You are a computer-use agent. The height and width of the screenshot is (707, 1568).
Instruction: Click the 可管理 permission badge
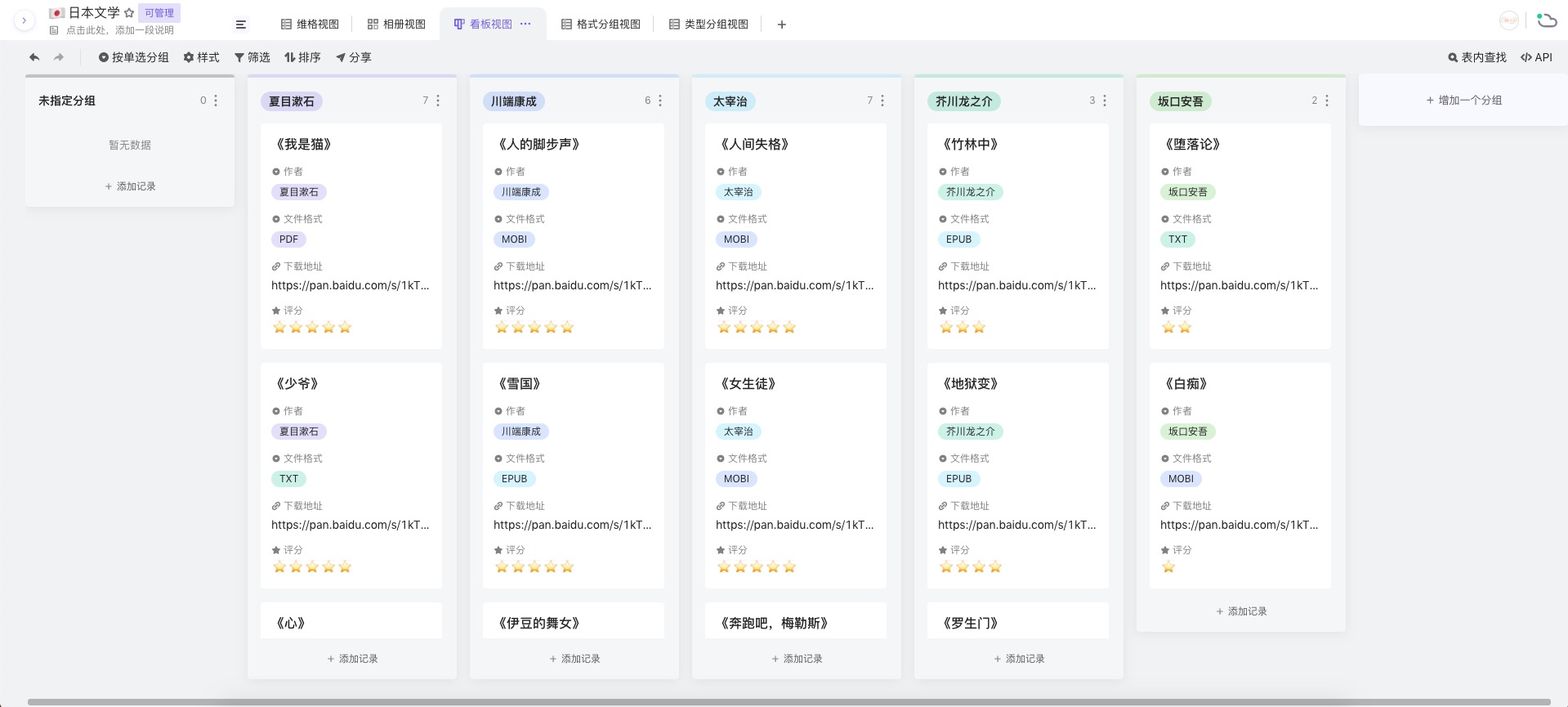(x=159, y=13)
